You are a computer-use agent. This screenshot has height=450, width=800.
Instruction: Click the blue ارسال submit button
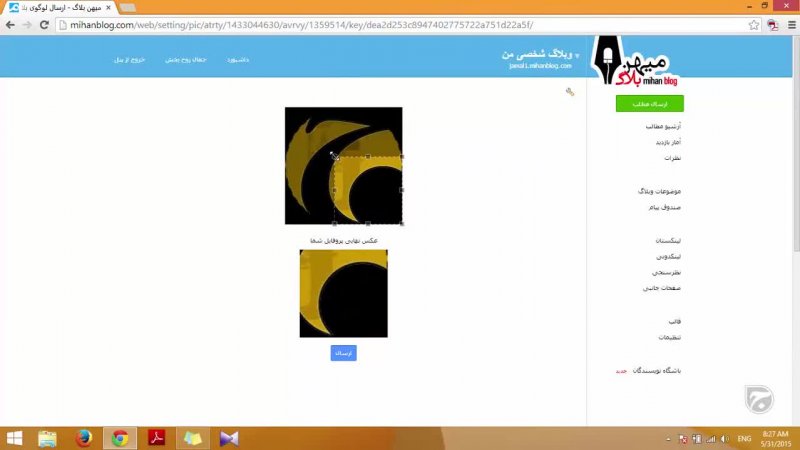click(x=343, y=353)
